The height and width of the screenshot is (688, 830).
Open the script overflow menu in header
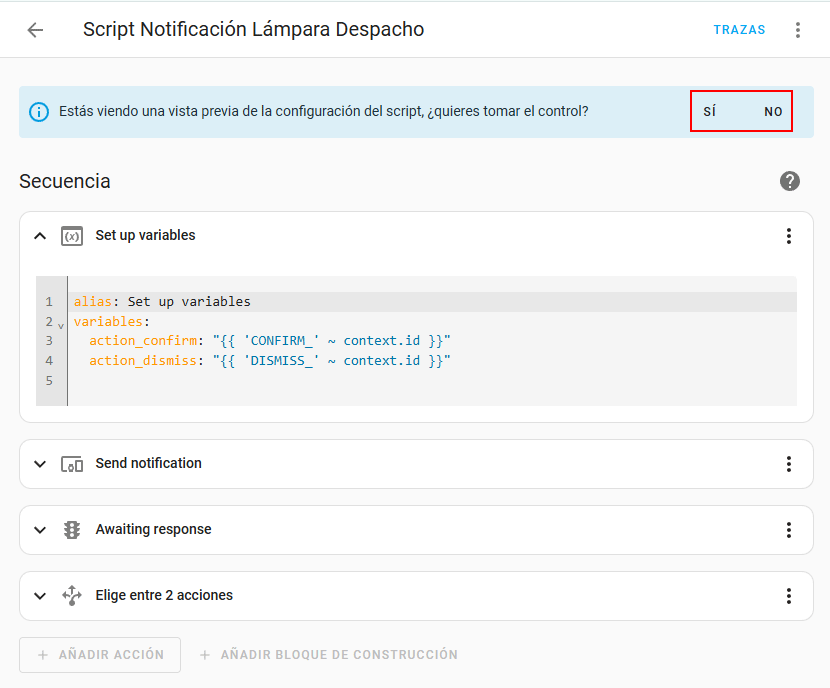tap(797, 30)
